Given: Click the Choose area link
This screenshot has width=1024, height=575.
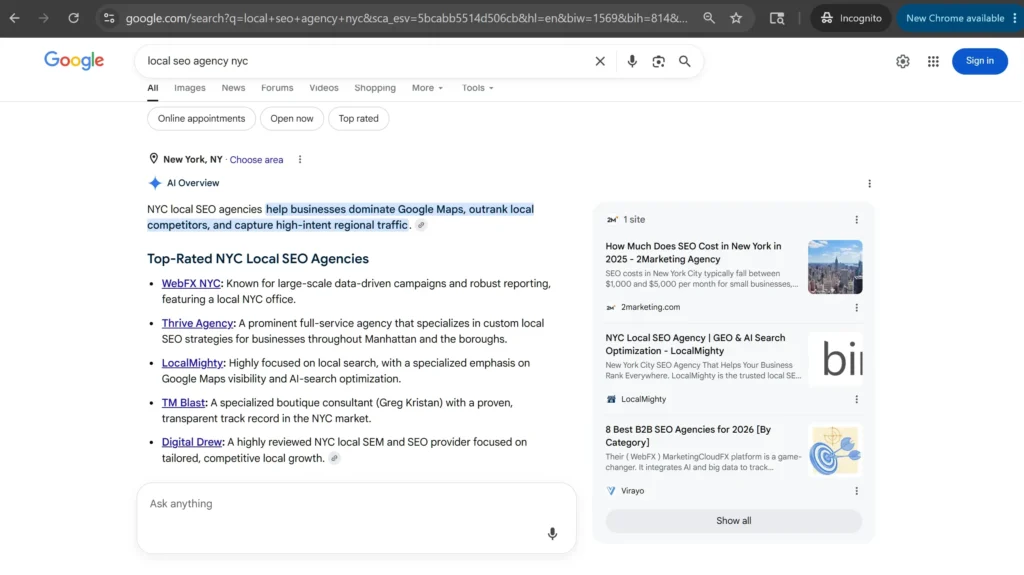Looking at the screenshot, I should [x=256, y=159].
